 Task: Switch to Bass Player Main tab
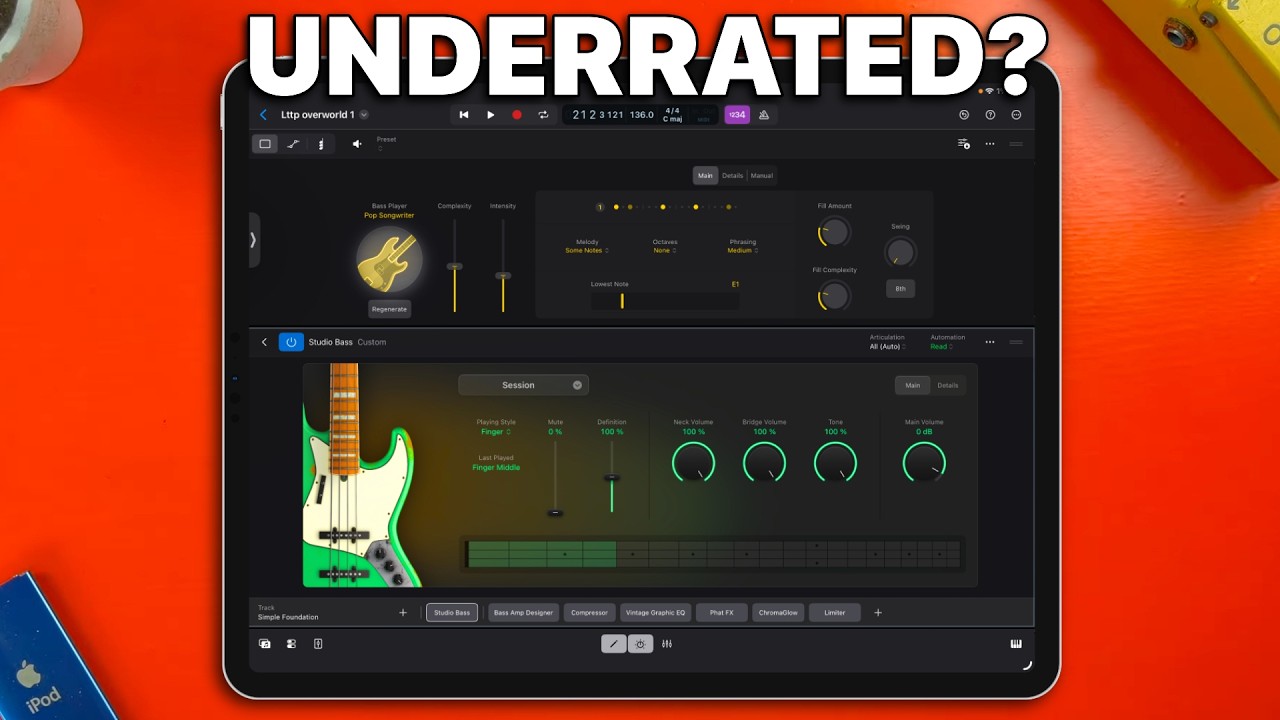tap(706, 175)
